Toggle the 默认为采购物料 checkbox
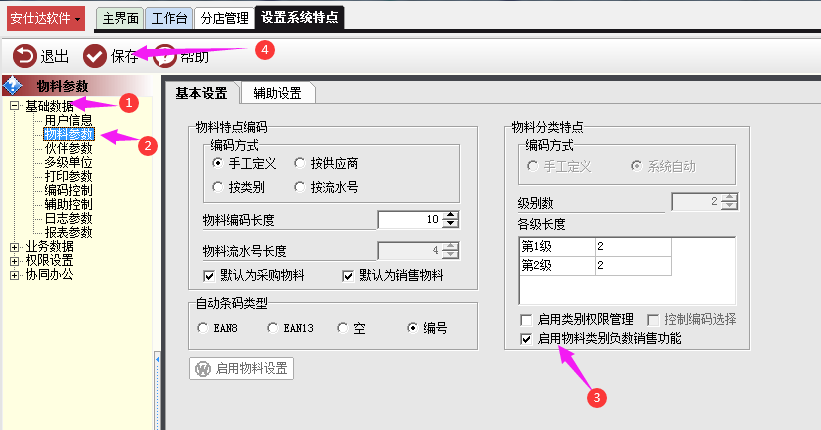 tap(209, 276)
